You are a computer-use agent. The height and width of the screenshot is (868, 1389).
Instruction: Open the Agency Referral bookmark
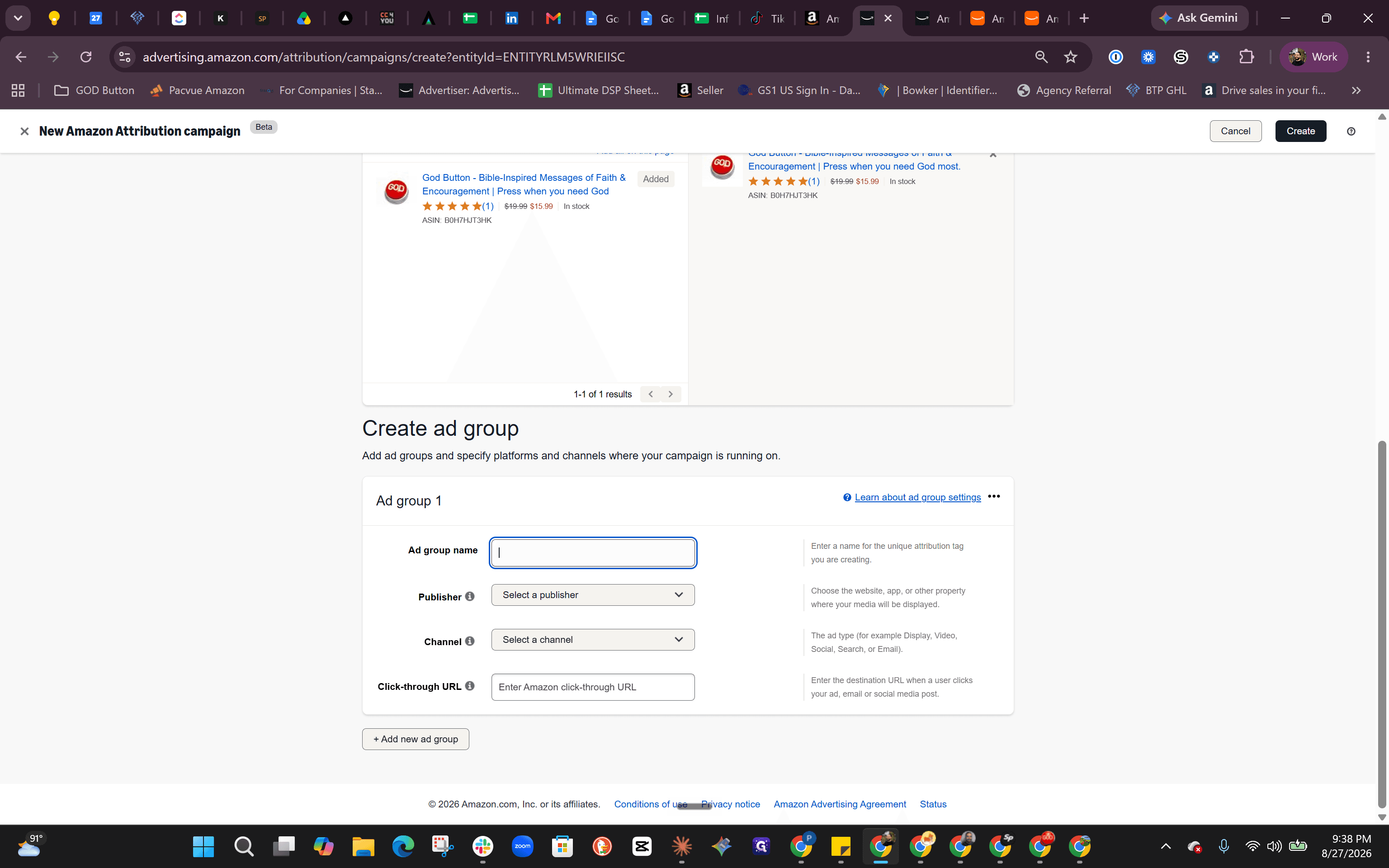(1063, 90)
